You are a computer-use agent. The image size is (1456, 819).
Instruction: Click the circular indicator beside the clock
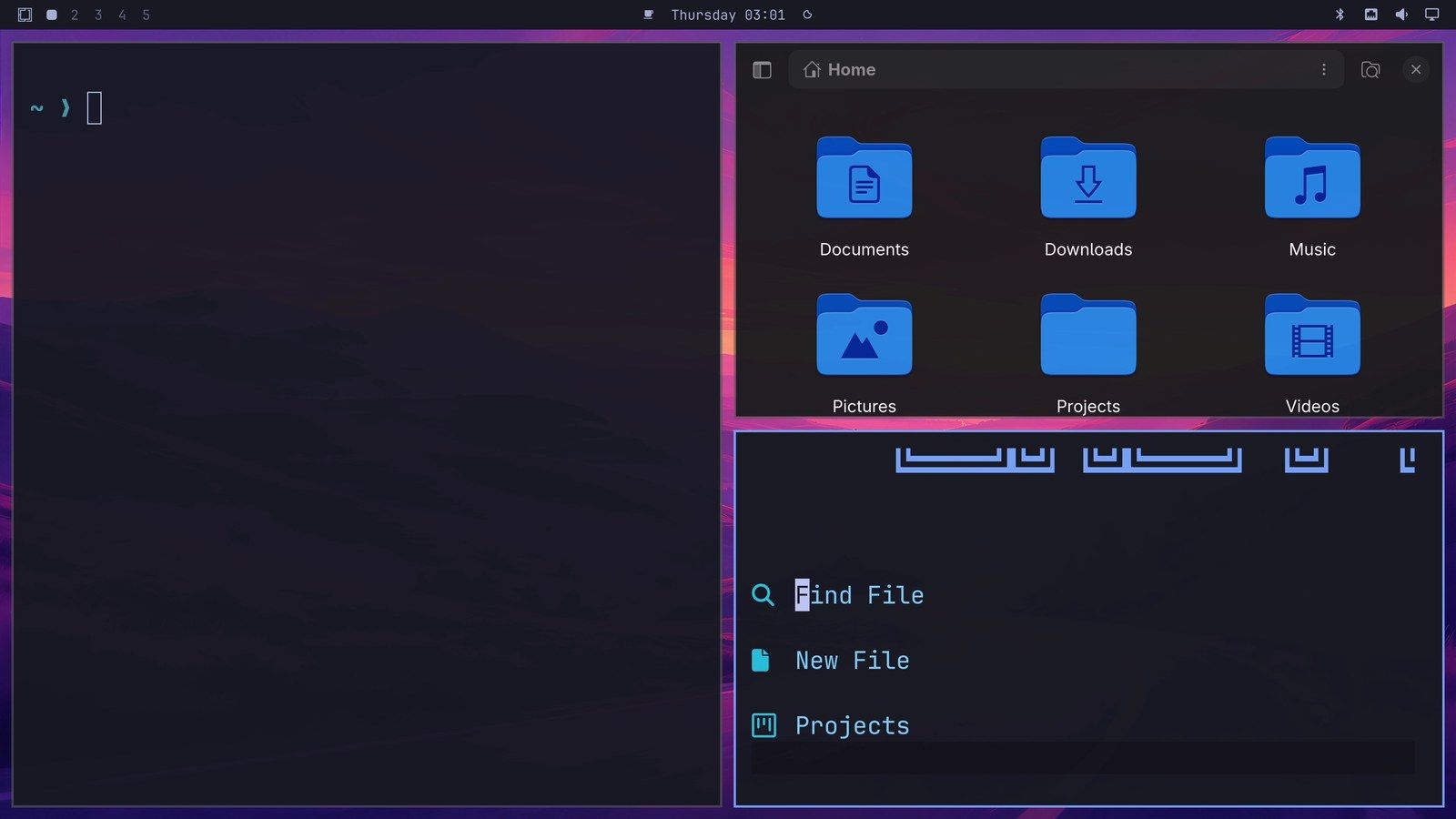[x=807, y=15]
